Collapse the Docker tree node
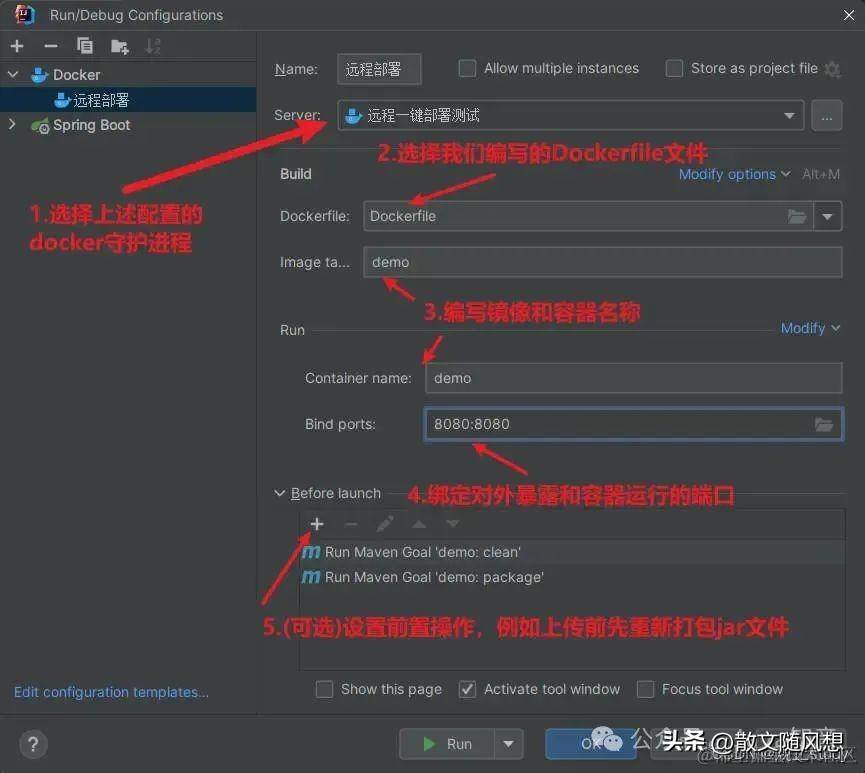 (x=13, y=74)
